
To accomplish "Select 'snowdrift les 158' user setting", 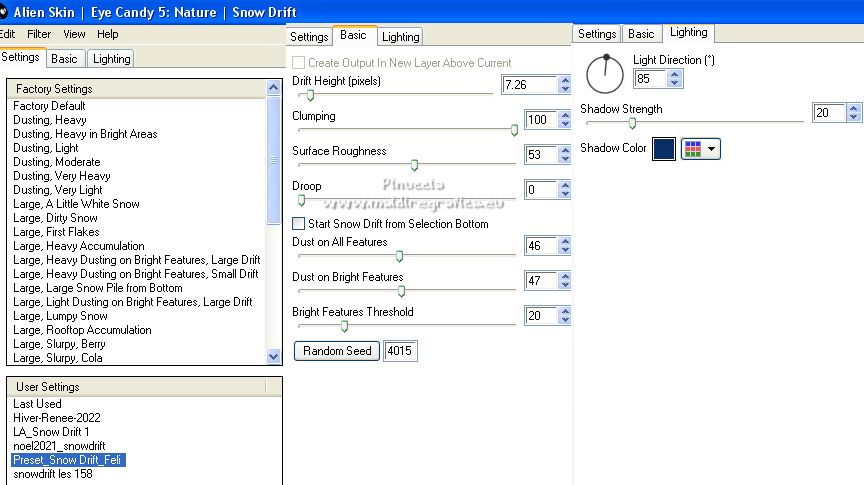I will [53, 474].
